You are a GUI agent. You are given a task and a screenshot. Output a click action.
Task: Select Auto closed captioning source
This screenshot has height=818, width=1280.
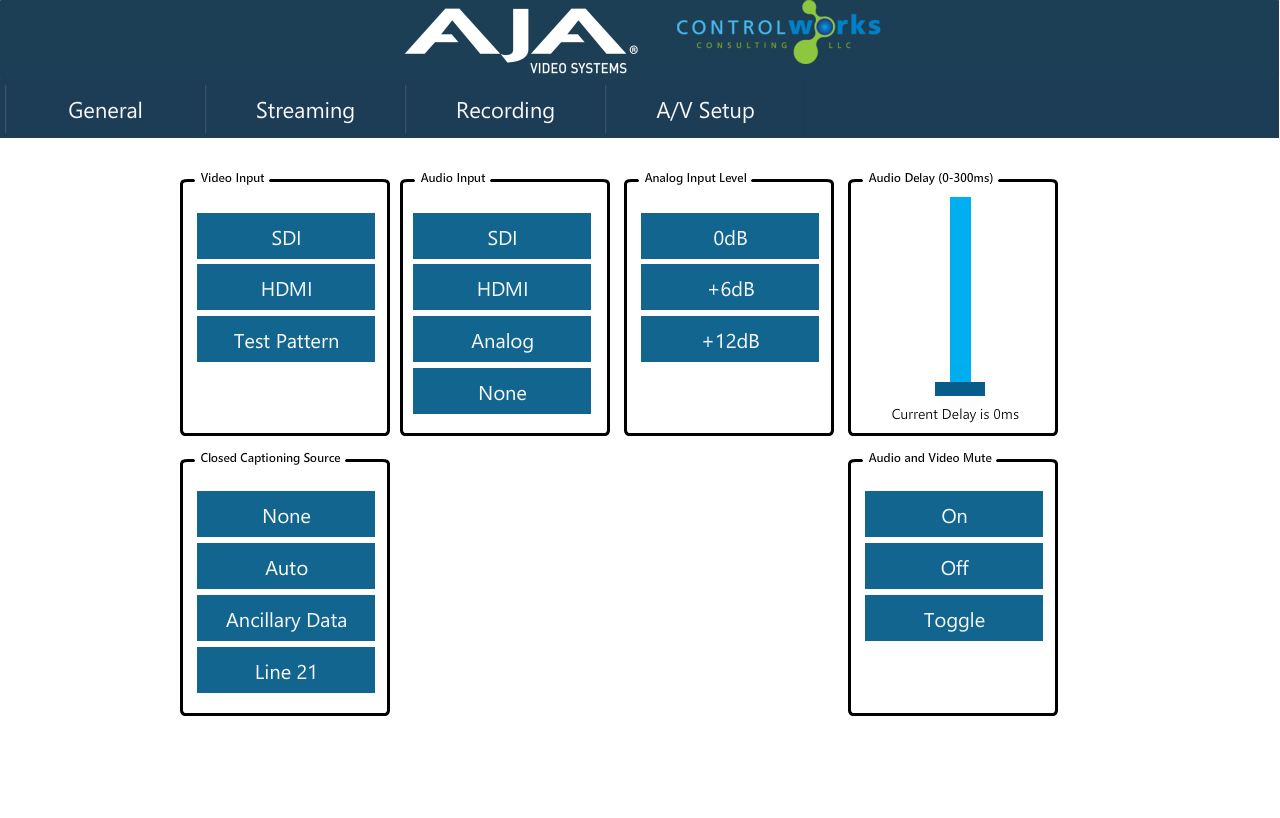pyautogui.click(x=286, y=567)
